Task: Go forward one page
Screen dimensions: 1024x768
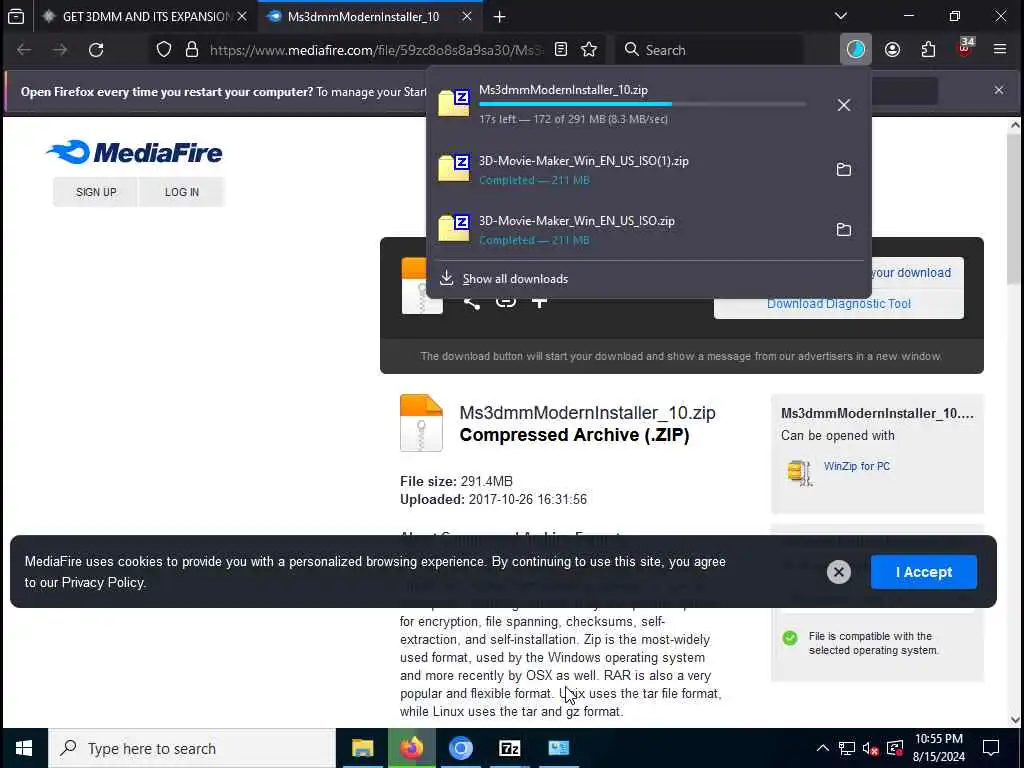Action: click(60, 50)
